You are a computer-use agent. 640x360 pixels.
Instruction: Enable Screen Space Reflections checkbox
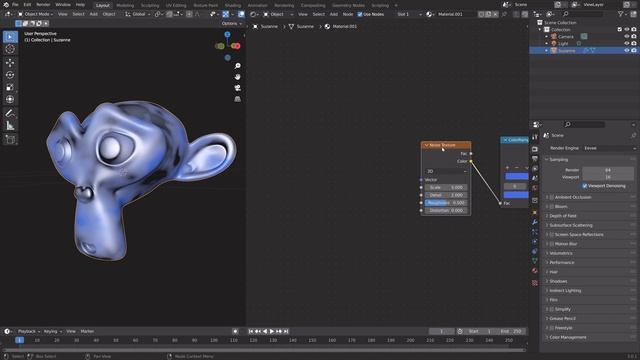point(551,235)
